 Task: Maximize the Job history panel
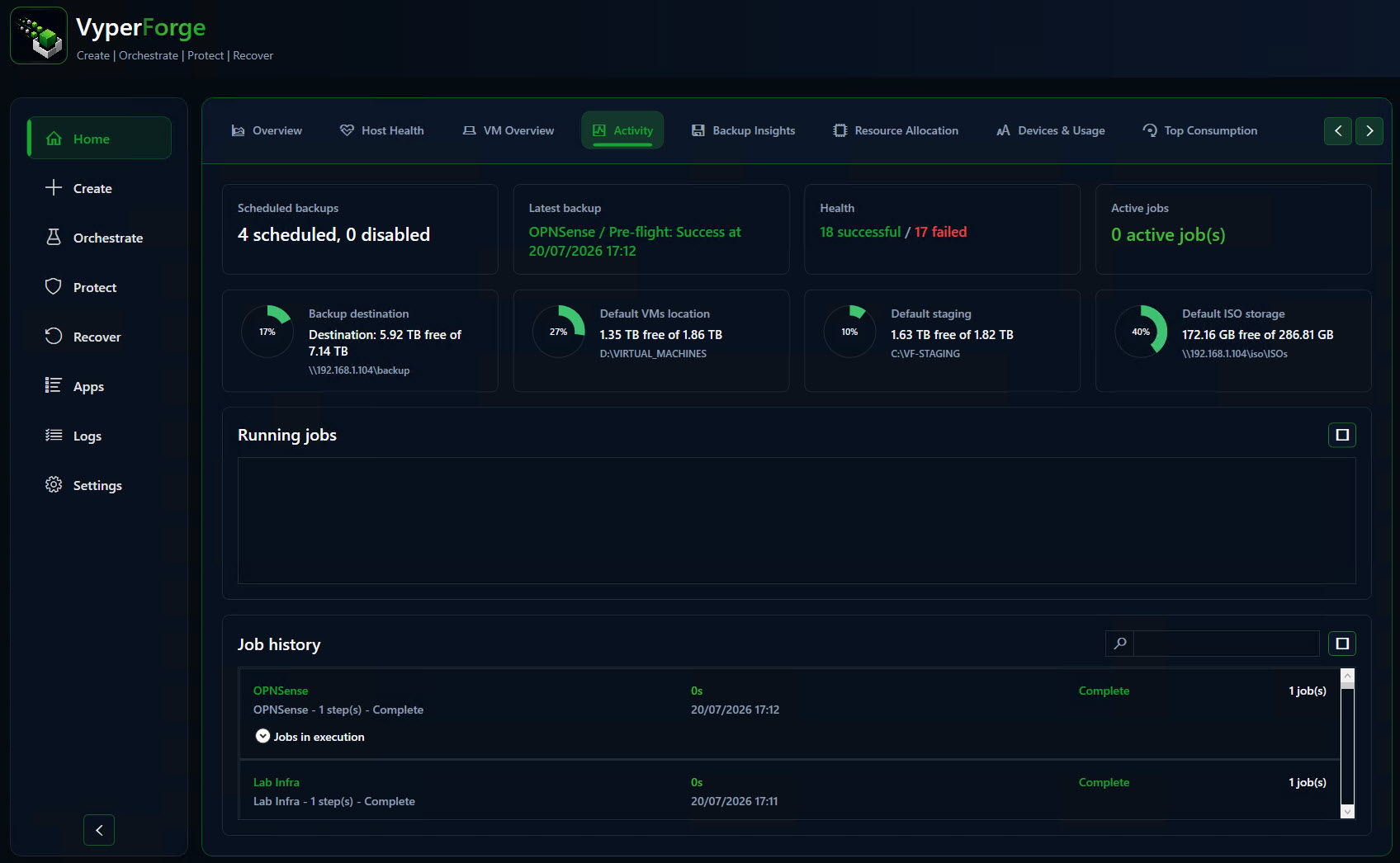[x=1342, y=644]
